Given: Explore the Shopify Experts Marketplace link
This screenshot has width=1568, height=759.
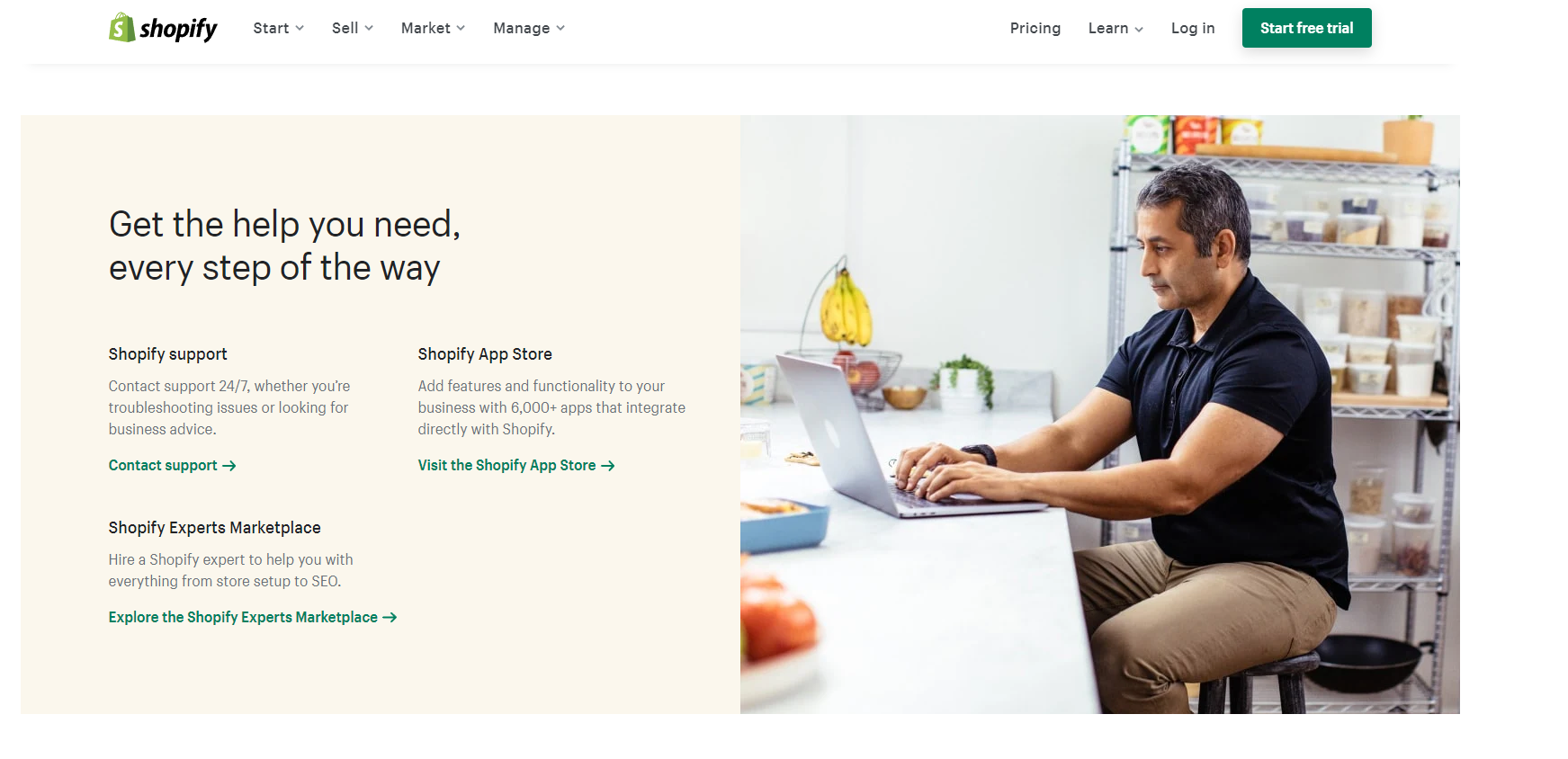Looking at the screenshot, I should click(243, 618).
